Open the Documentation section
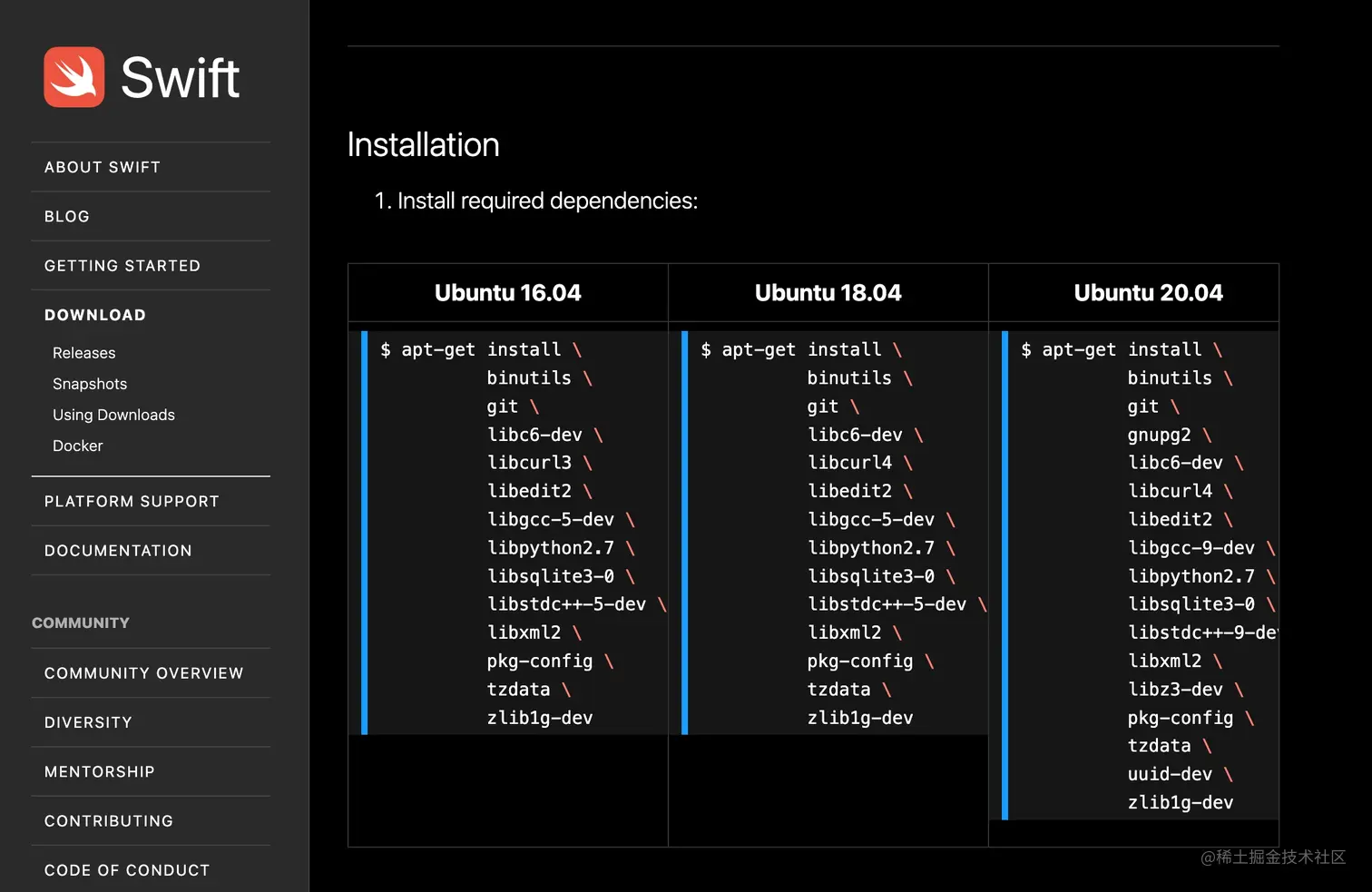1372x892 pixels. [118, 551]
